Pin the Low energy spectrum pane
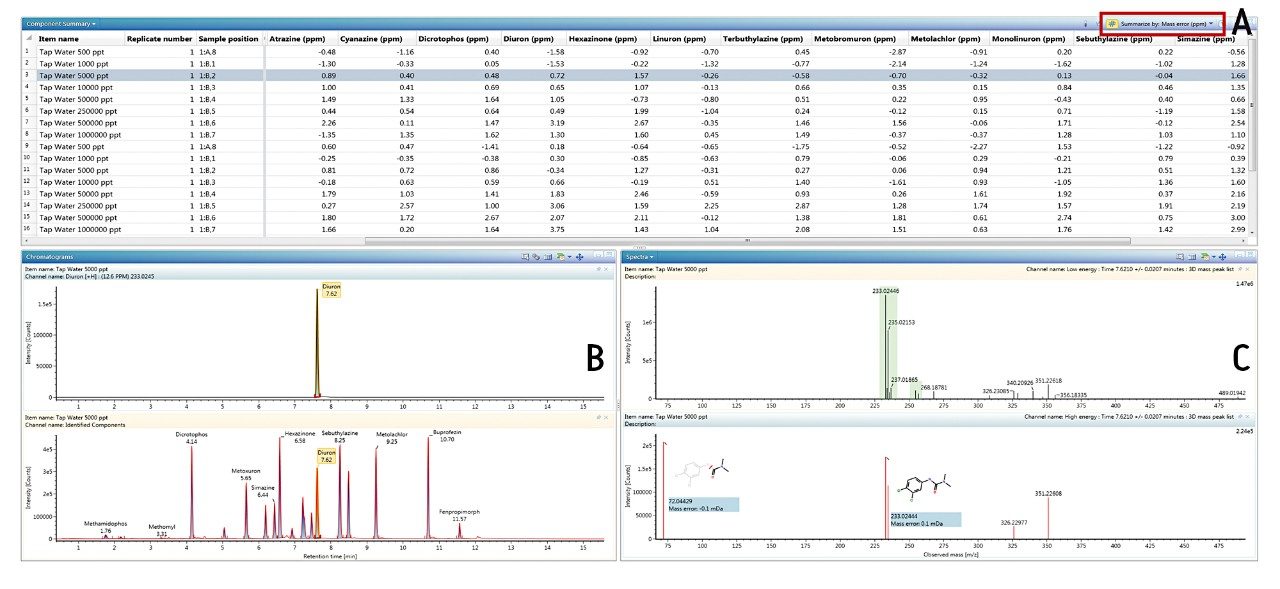This screenshot has height=589, width=1280. (1239, 268)
